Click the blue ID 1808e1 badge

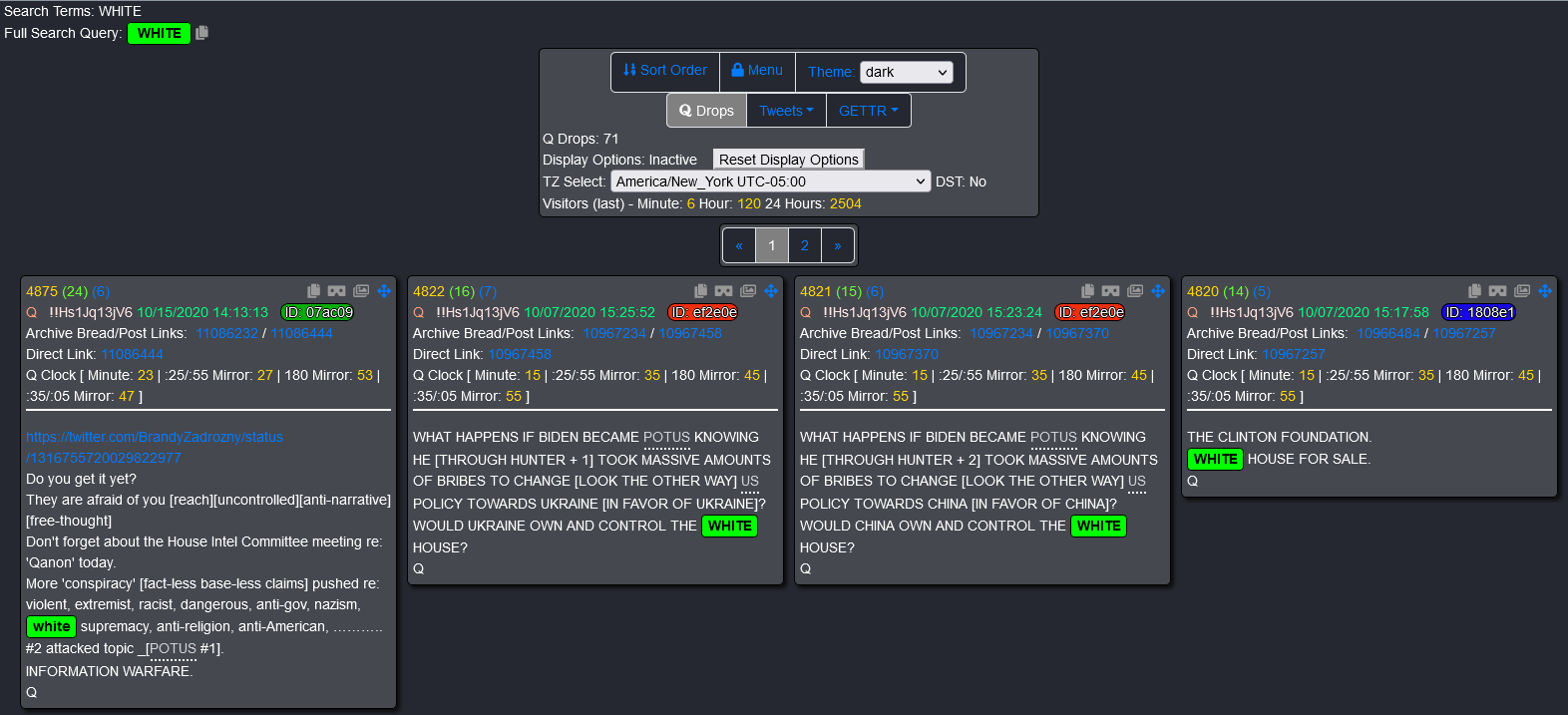(1479, 312)
